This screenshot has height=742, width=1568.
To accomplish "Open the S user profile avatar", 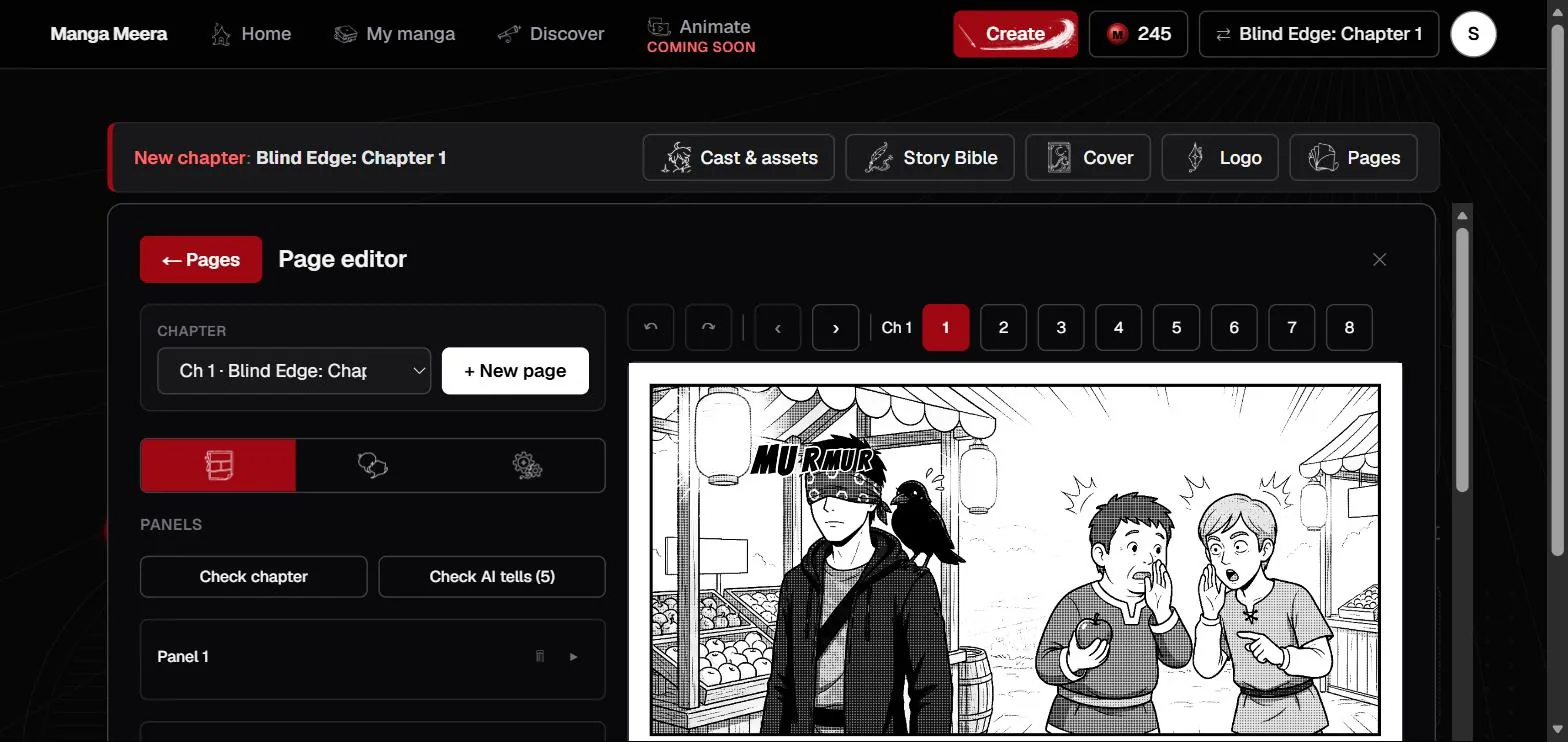I will [1473, 34].
